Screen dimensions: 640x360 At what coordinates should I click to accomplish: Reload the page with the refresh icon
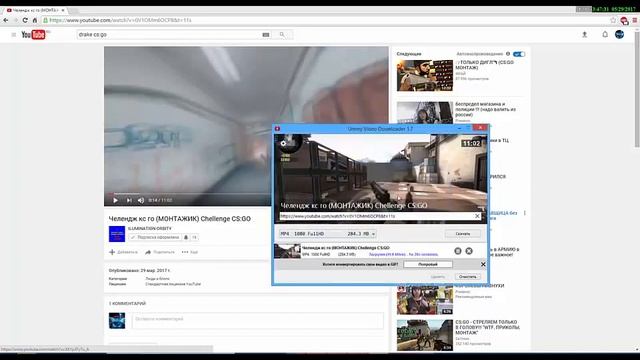[25, 20]
